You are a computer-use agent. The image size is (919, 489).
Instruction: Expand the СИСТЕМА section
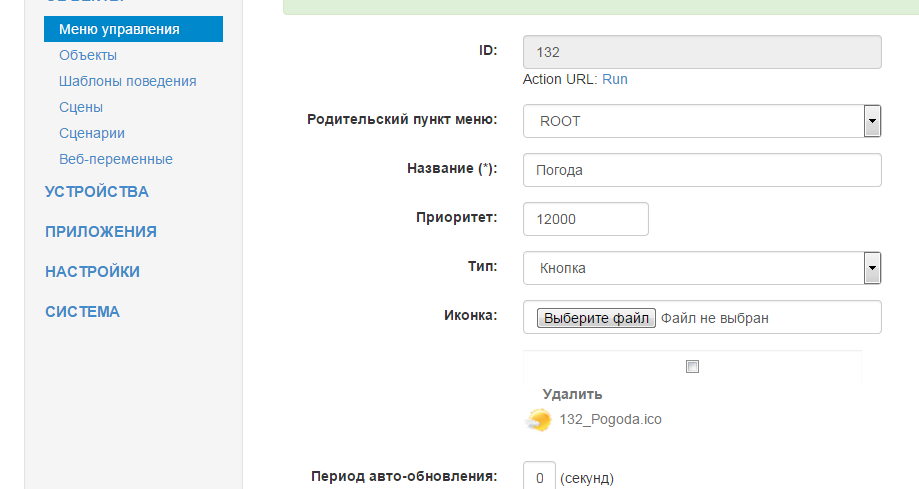click(x=82, y=312)
